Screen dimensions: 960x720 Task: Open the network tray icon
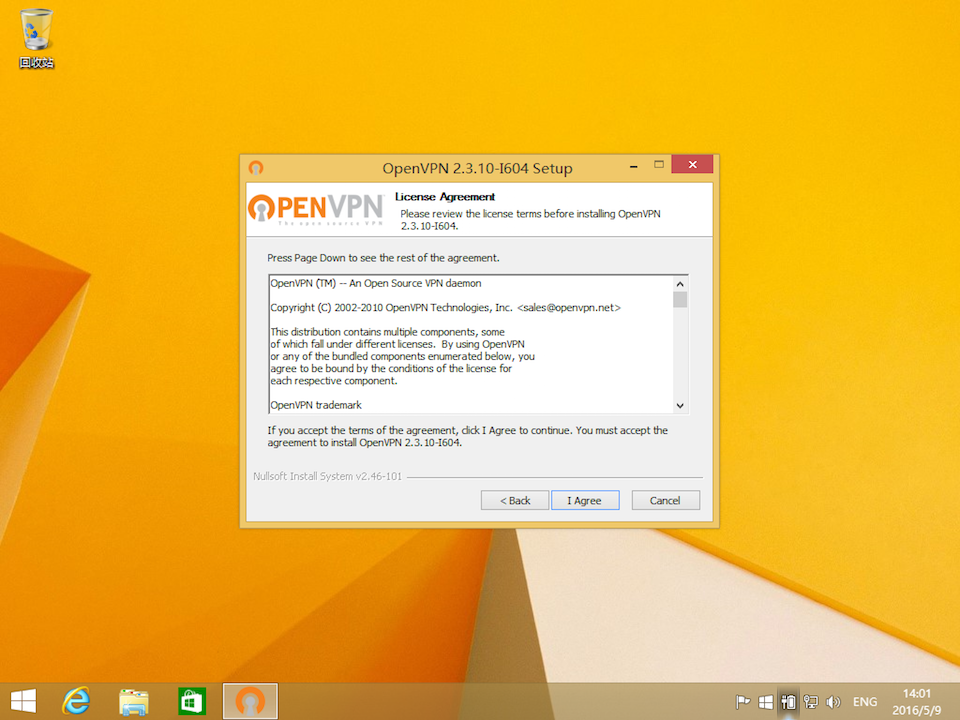811,702
